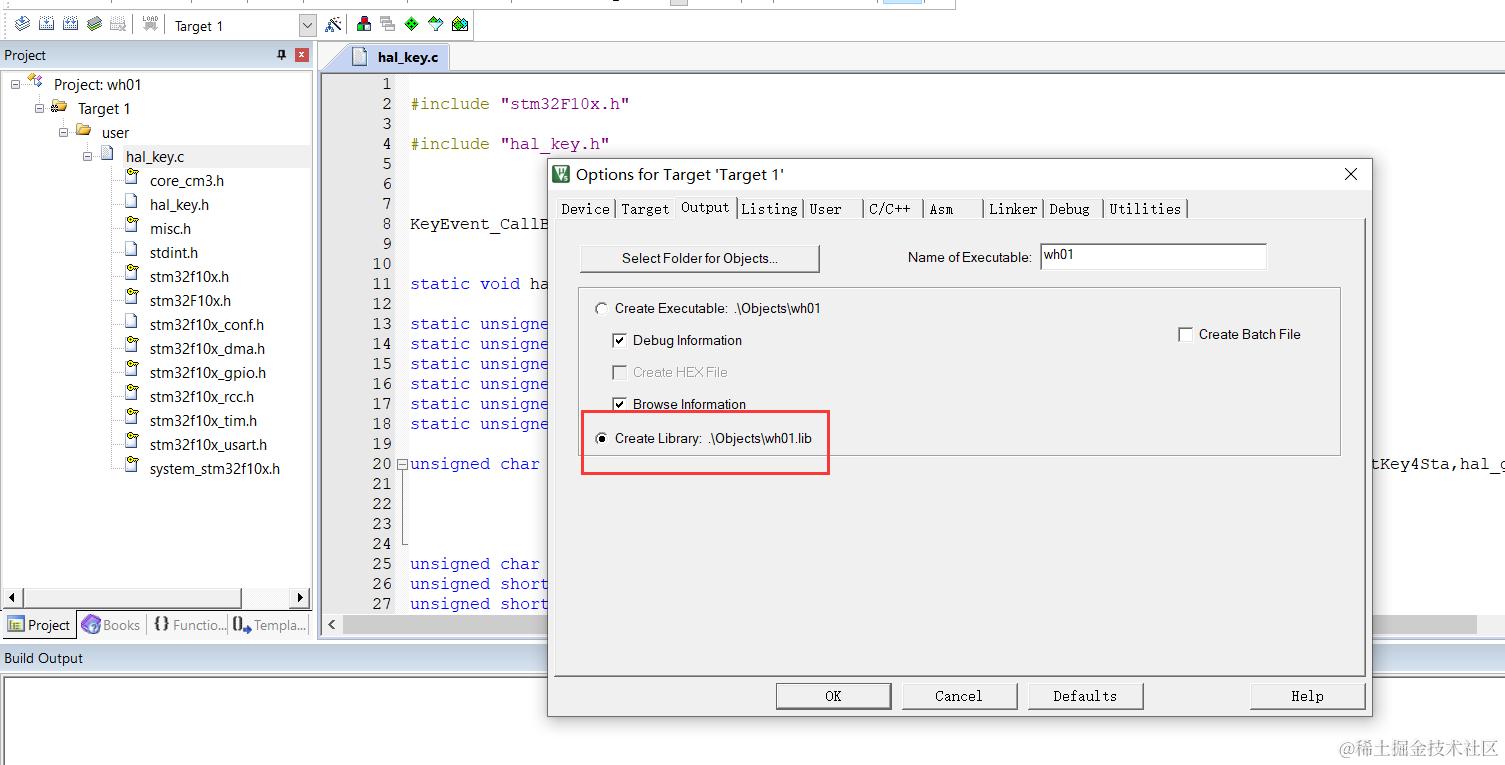Screen dimensions: 1505x765
Task: Fold the code block at line 20
Action: point(402,464)
